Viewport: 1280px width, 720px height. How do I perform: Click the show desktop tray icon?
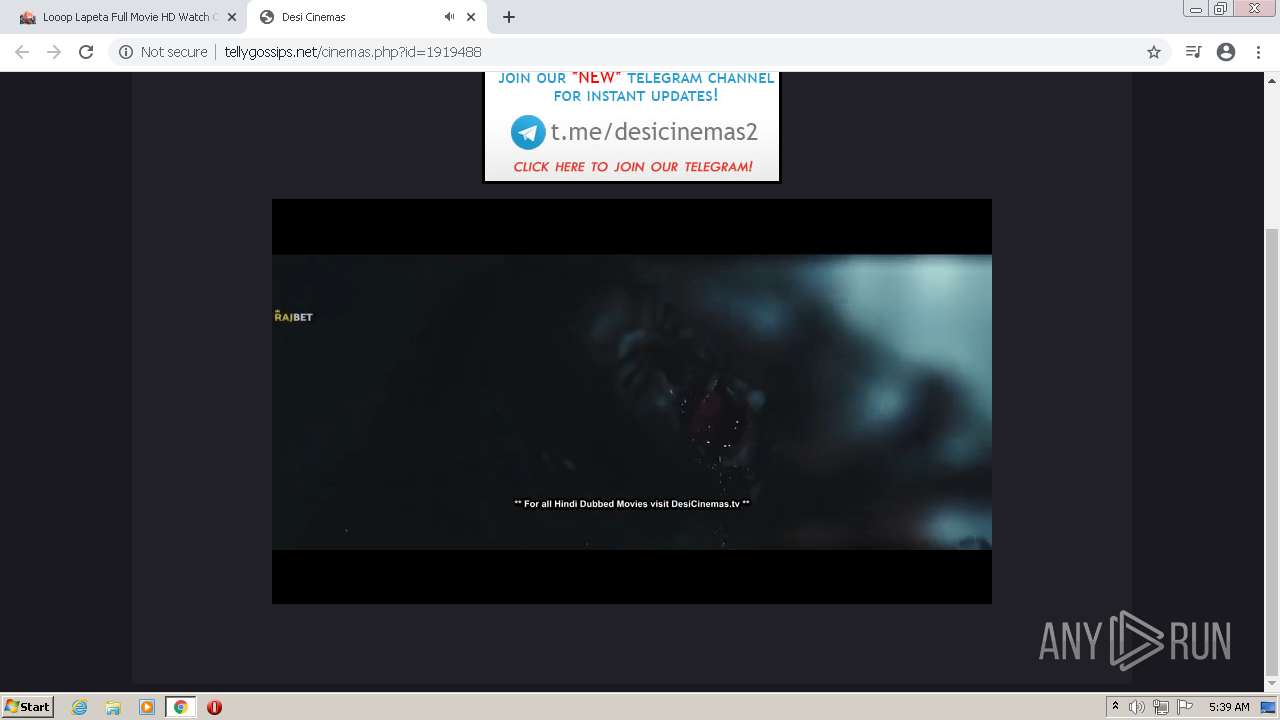coord(1269,707)
